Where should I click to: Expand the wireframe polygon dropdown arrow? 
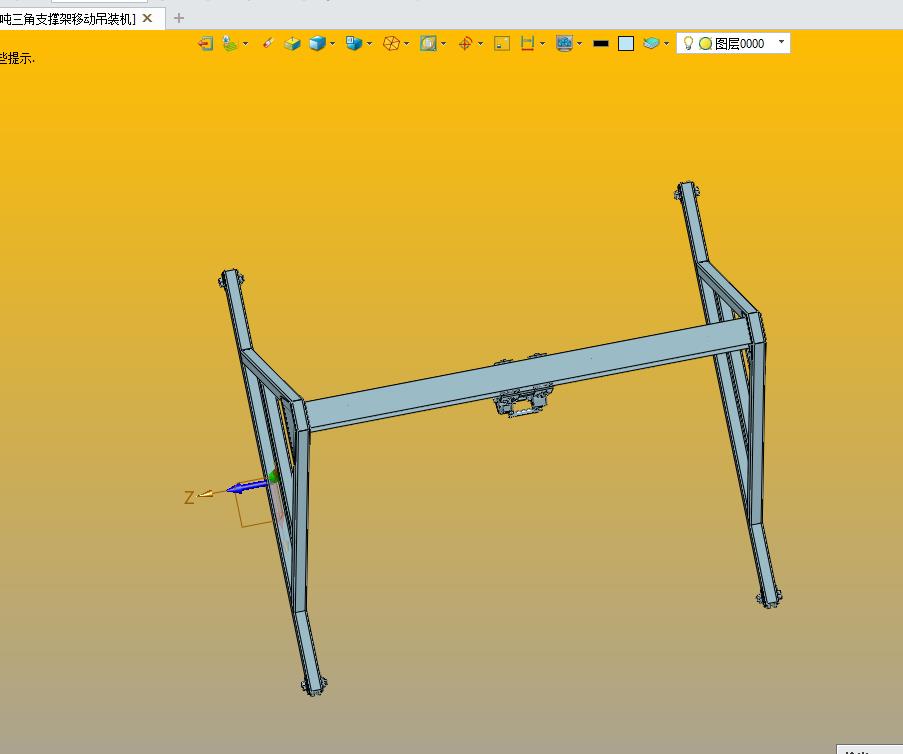tap(407, 44)
